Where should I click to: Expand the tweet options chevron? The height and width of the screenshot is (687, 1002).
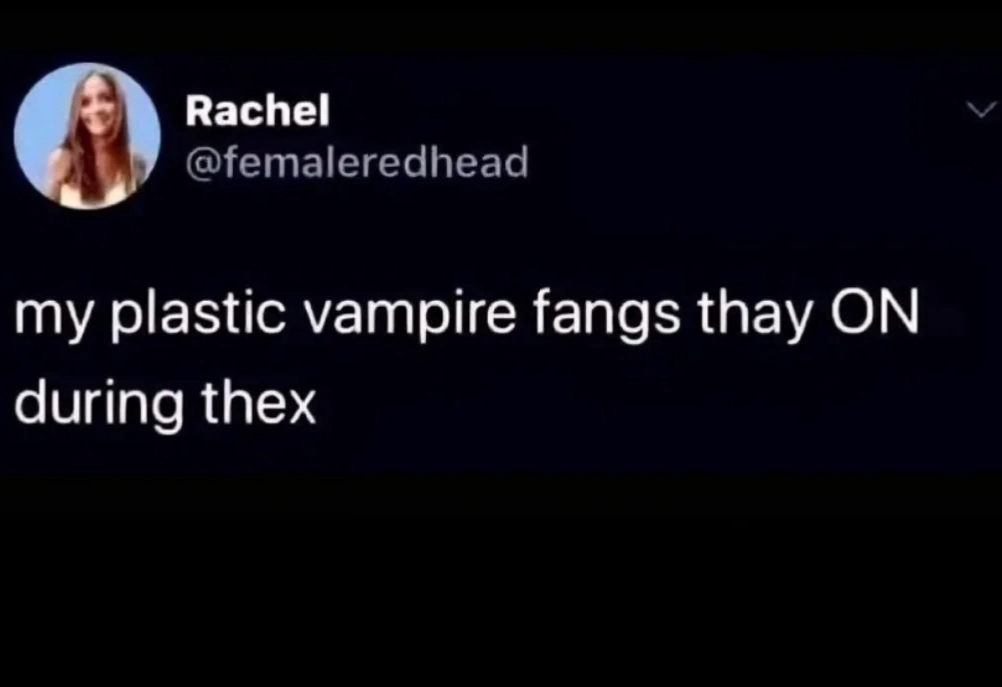tap(982, 110)
